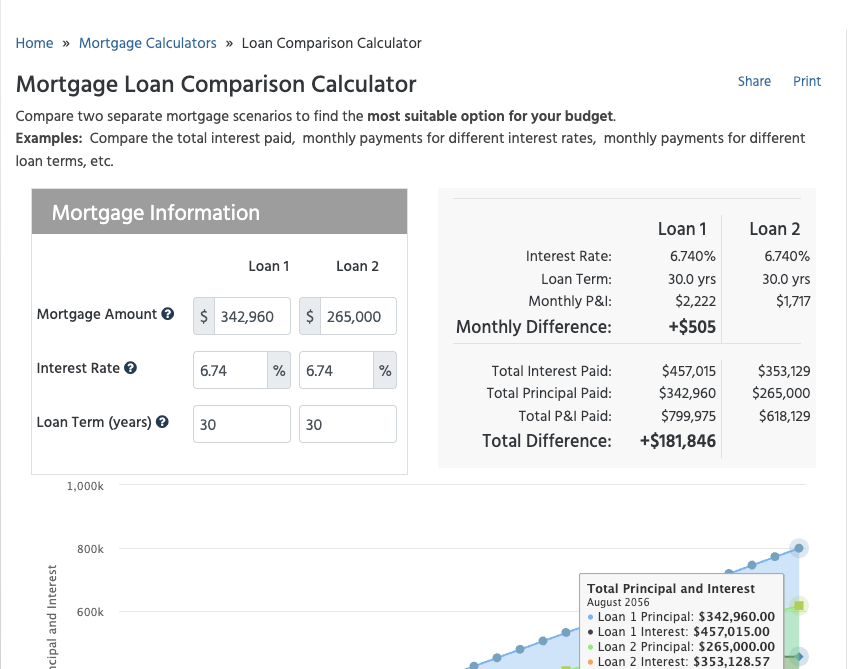This screenshot has height=669, width=848.
Task: Select the Loan 2 interest rate field
Action: [x=336, y=370]
